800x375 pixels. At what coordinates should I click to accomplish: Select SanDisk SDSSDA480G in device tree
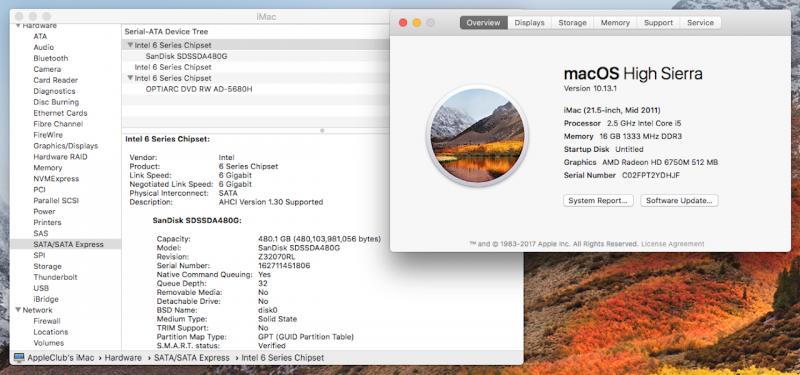(x=186, y=56)
